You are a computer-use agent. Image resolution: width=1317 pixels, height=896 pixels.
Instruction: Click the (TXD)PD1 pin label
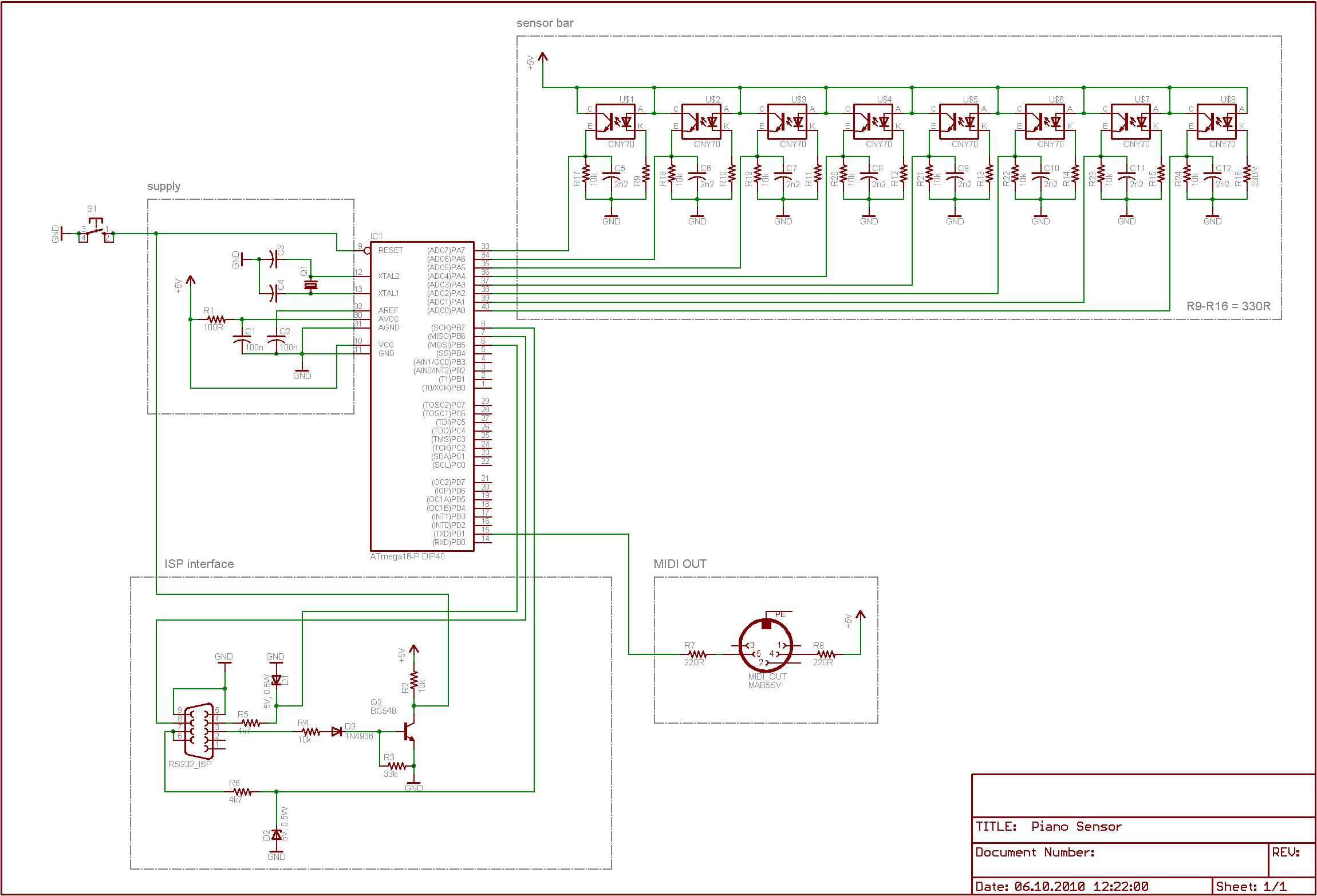(449, 534)
